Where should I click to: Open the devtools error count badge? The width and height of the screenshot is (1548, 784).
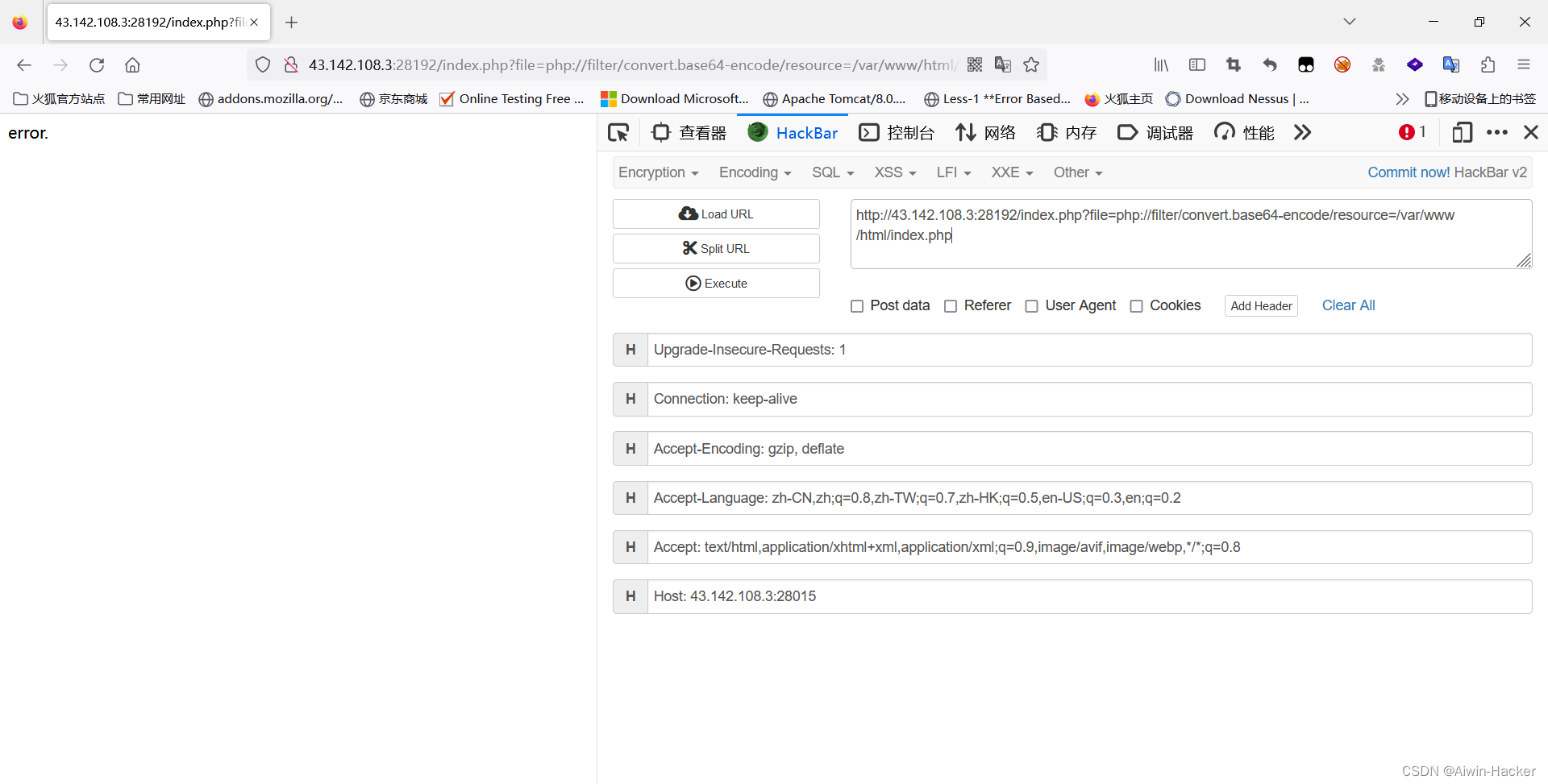[1413, 132]
